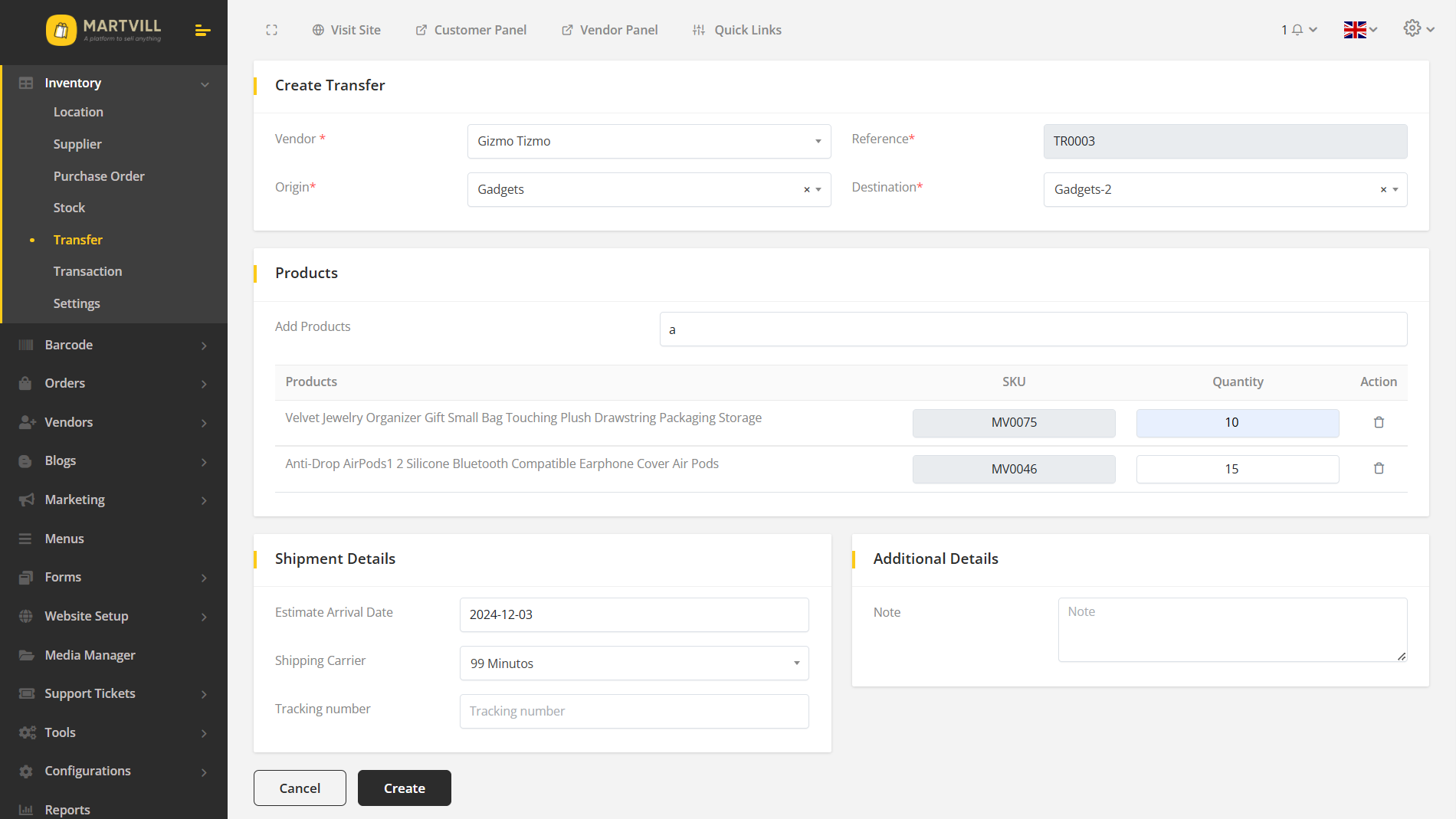Enter fullscreen mode using the expand icon
The height and width of the screenshot is (819, 1456).
[271, 30]
